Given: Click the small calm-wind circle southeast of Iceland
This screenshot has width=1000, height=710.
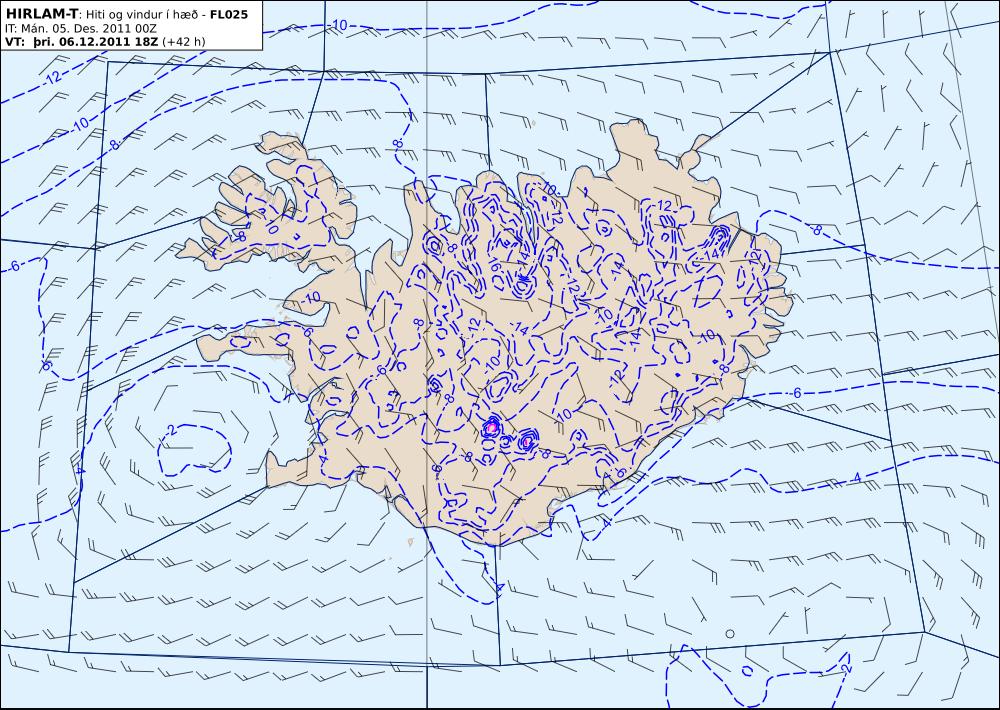Looking at the screenshot, I should (730, 633).
